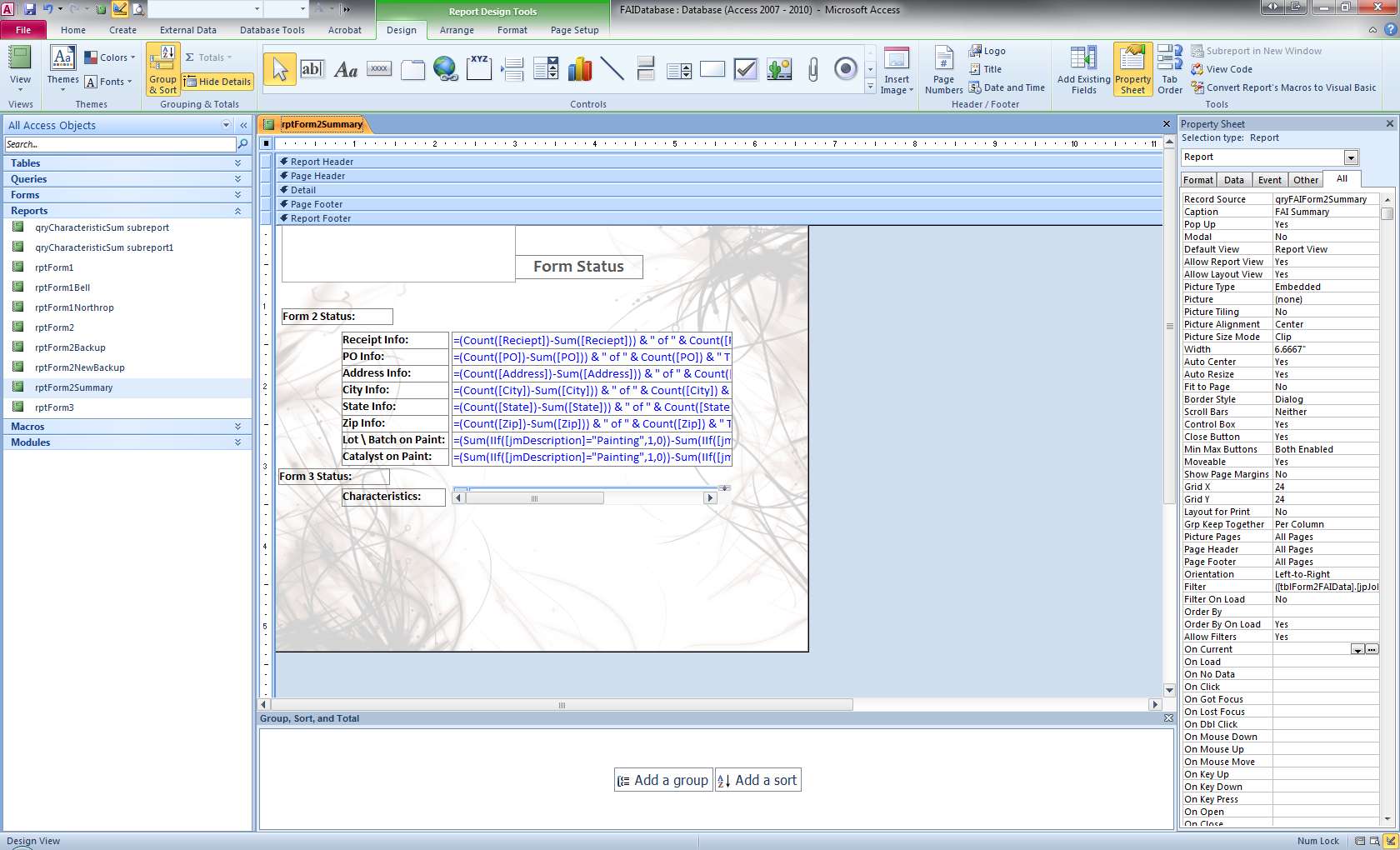Open the Event tab in Property Sheet
The image size is (1400, 850).
tap(1269, 180)
